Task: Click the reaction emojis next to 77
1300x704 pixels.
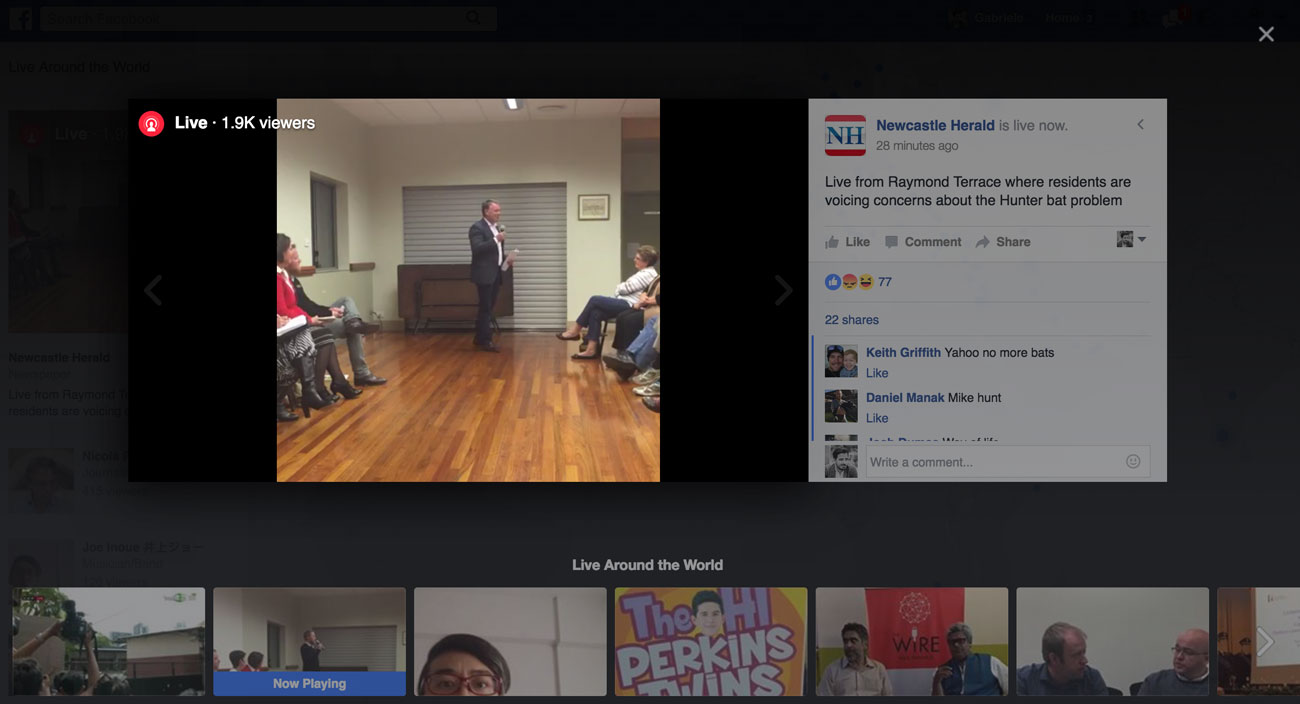Action: 849,282
